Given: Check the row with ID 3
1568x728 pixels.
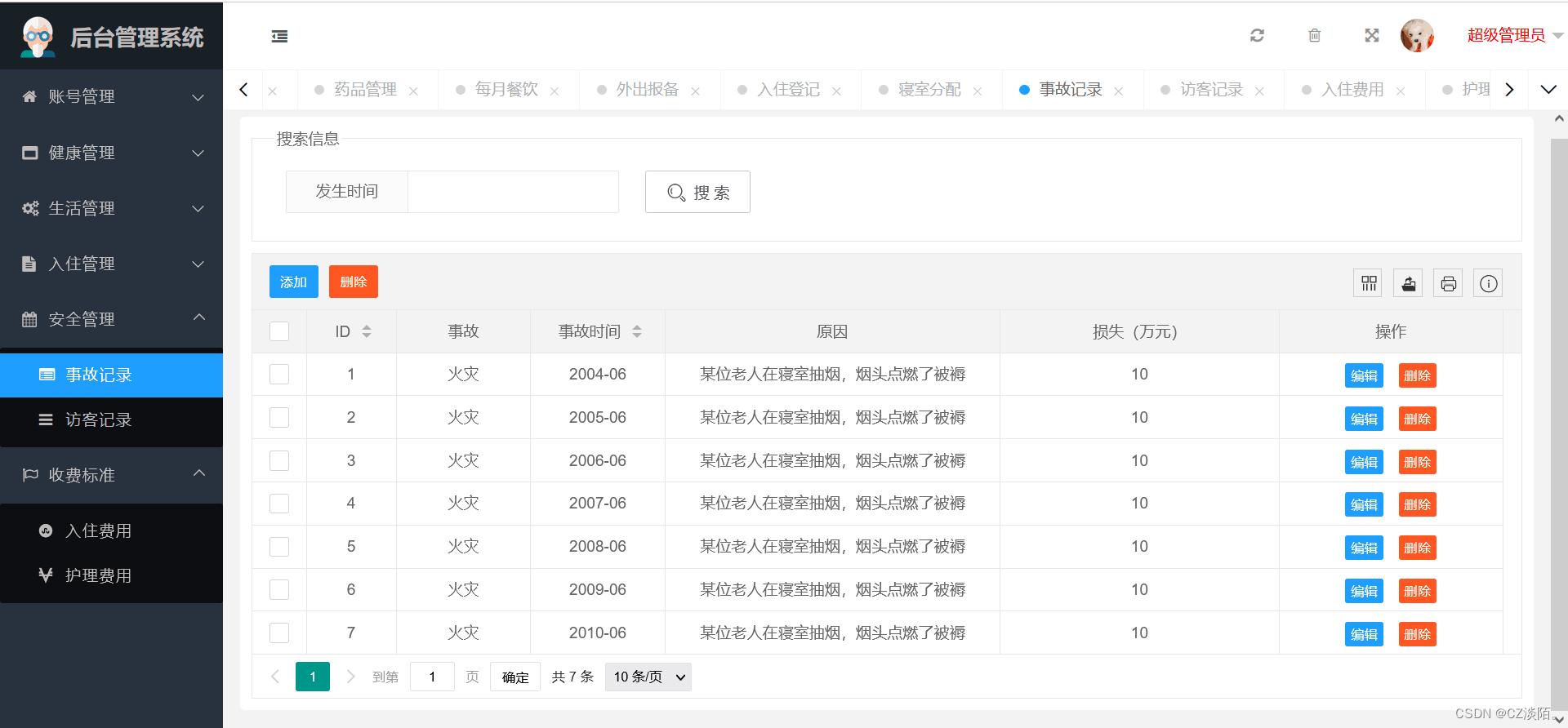Looking at the screenshot, I should (279, 460).
